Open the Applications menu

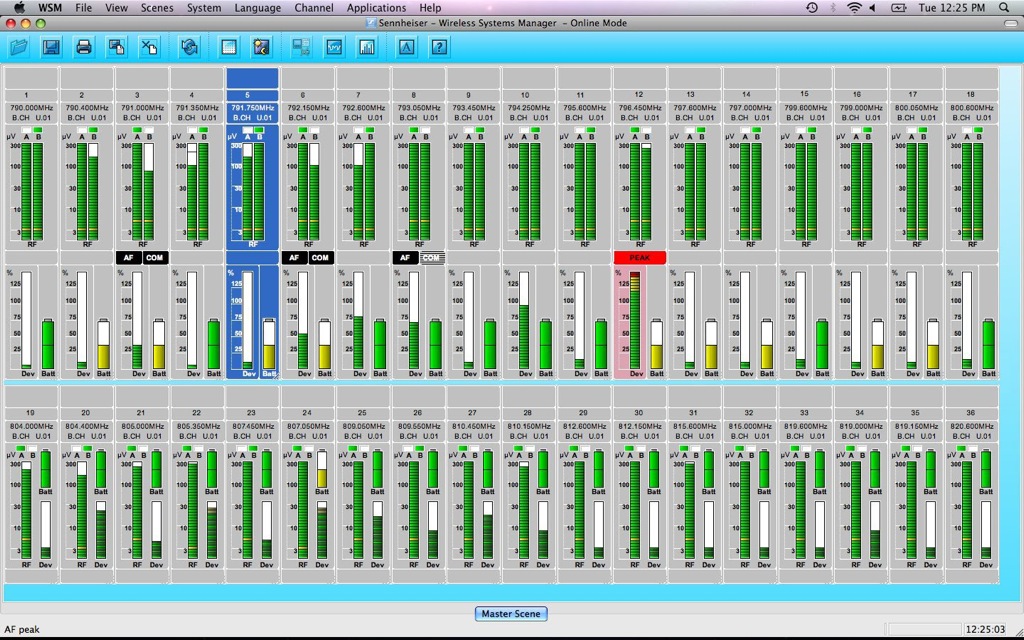pyautogui.click(x=376, y=8)
